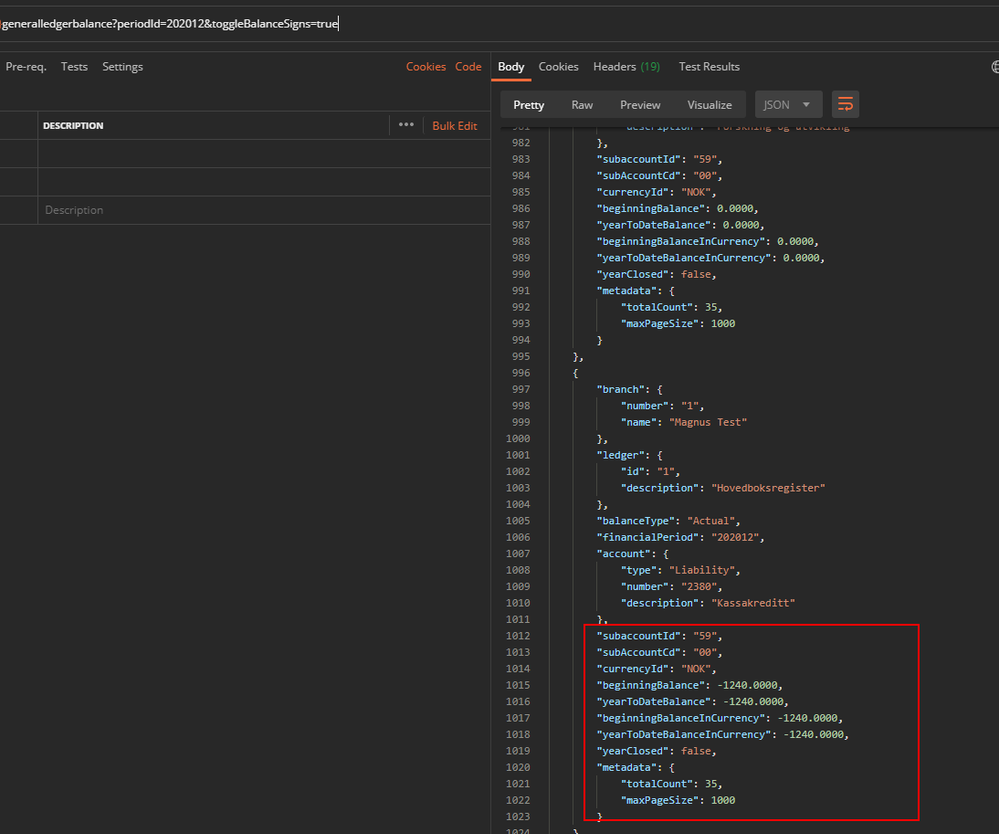Click the orange Code link
This screenshot has height=834, width=999.
click(468, 67)
